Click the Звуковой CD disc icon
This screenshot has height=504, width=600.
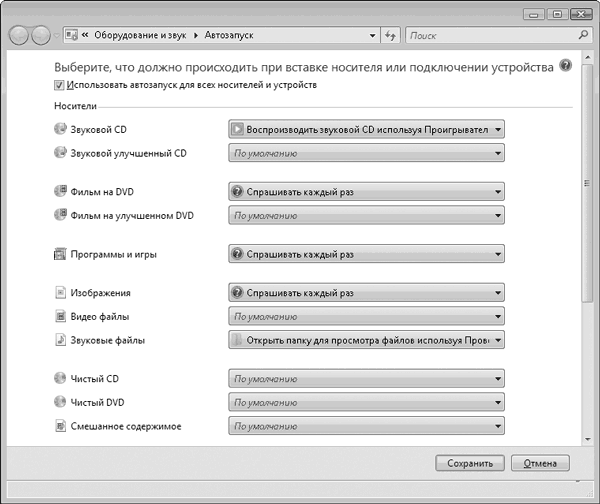(x=59, y=129)
